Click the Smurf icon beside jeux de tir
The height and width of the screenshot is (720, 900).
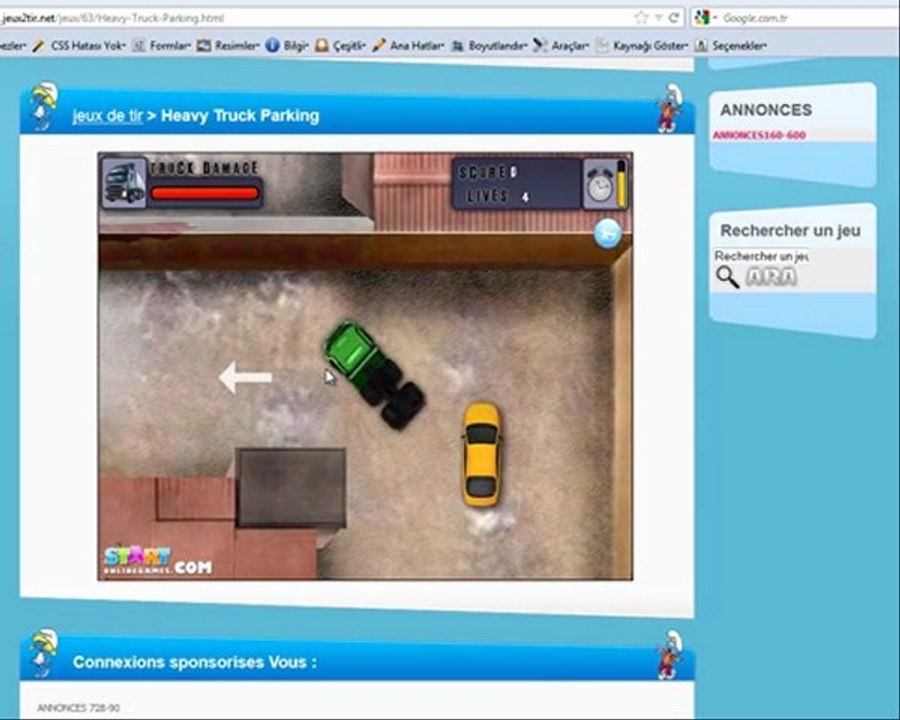click(x=44, y=106)
